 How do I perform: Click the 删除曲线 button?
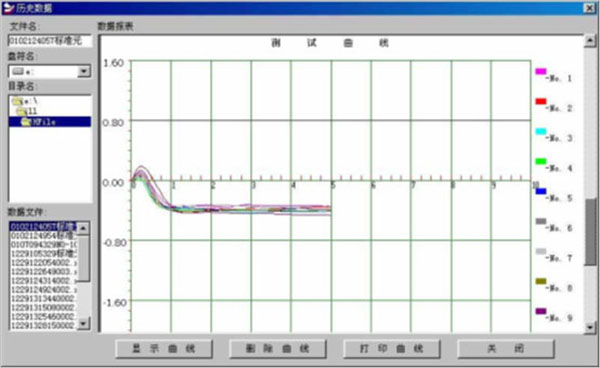277,348
